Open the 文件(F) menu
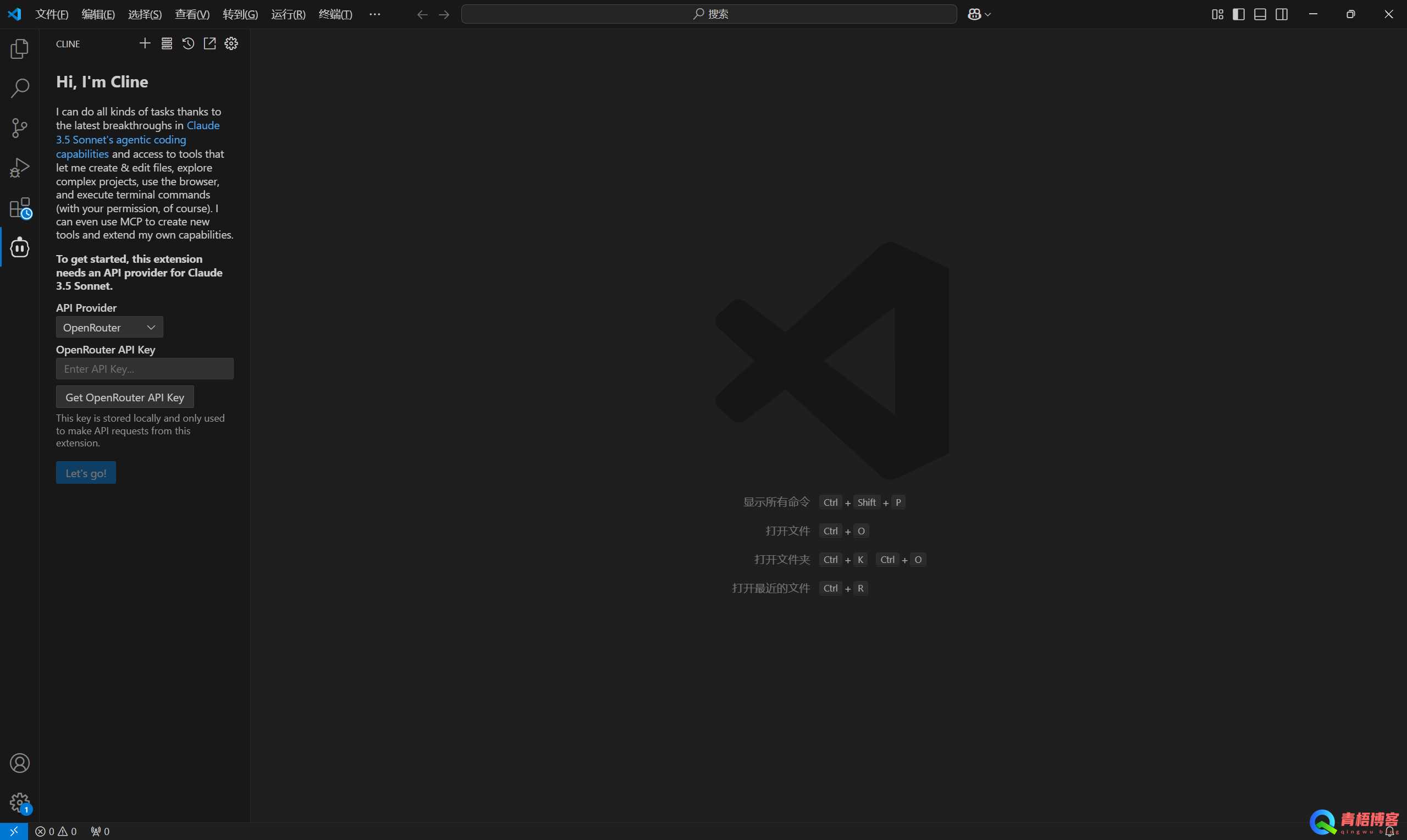The image size is (1407, 840). point(52,15)
